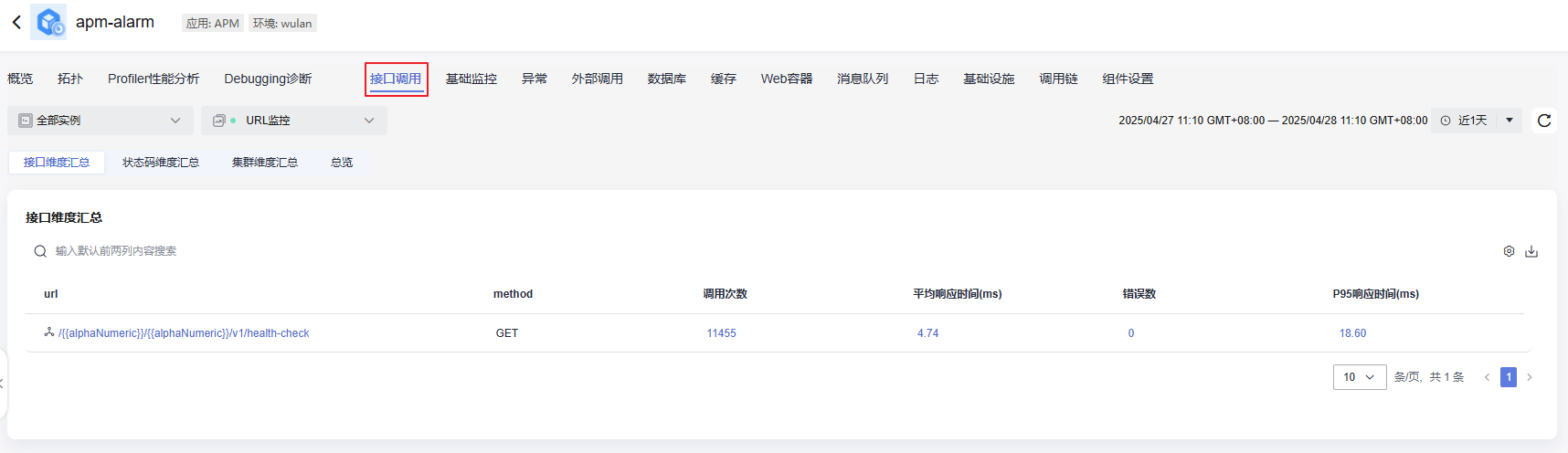Click the 接口维度汇总 panel heading

[64, 217]
